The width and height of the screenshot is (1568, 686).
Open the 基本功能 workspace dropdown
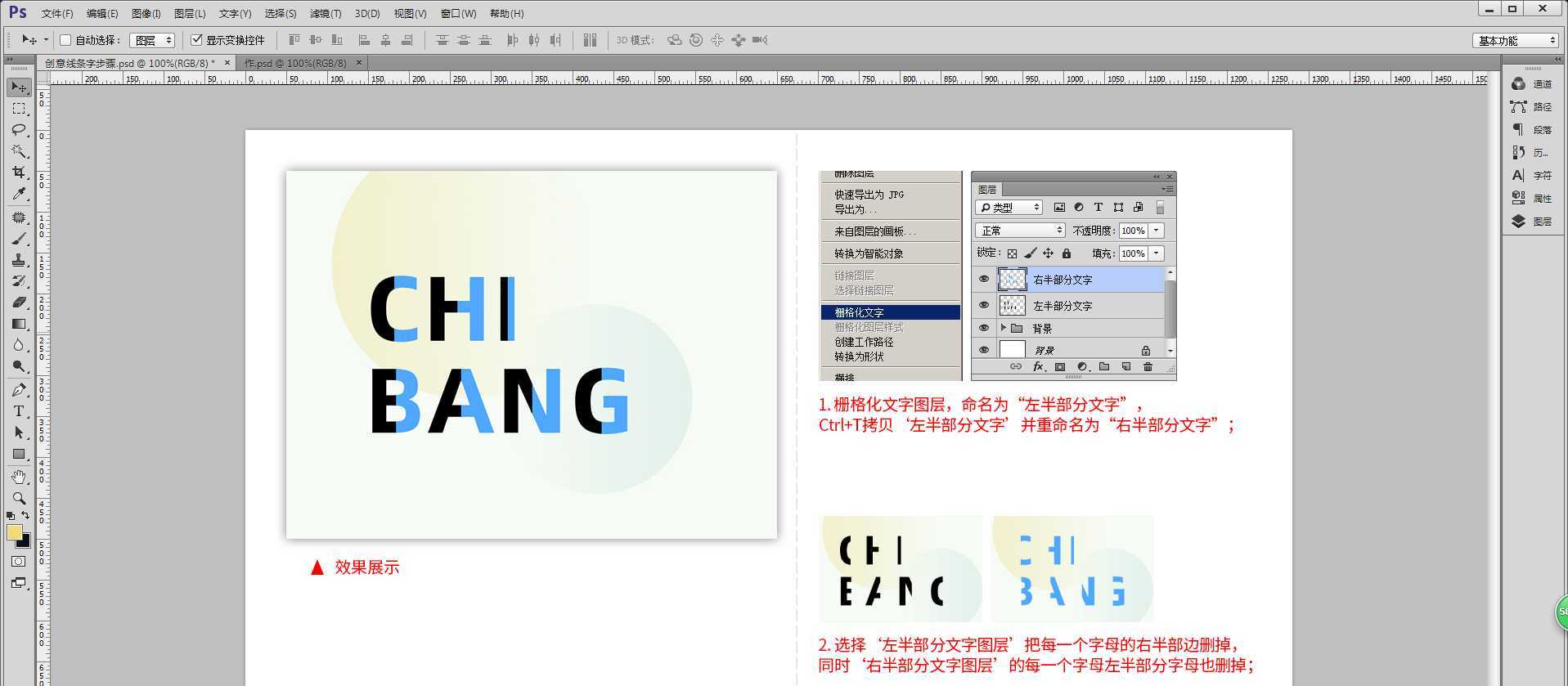(x=1516, y=40)
